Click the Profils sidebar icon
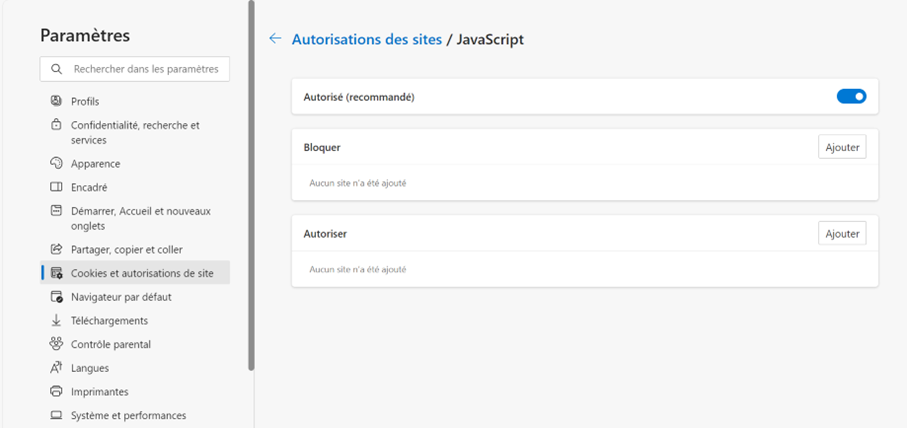Viewport: 907px width, 428px height. (x=56, y=101)
